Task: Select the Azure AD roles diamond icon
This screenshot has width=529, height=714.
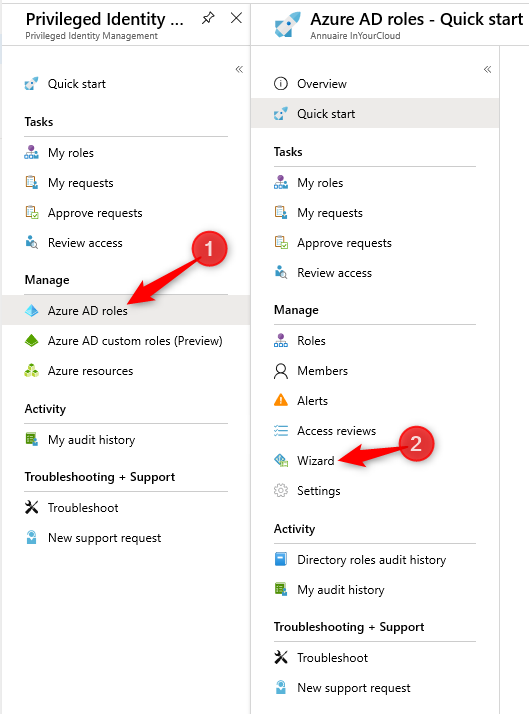Action: click(x=31, y=311)
